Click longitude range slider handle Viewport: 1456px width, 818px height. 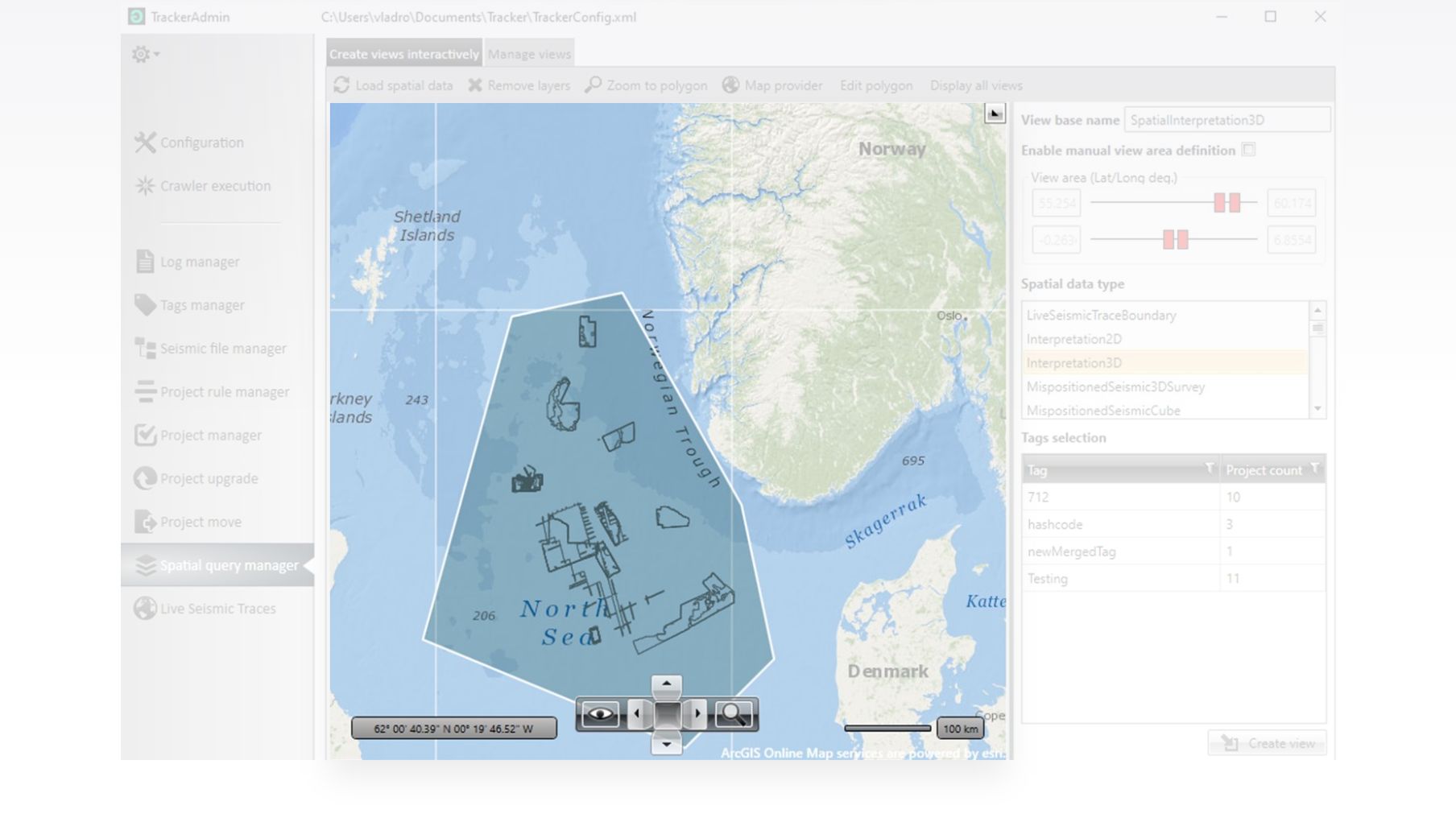1176,239
